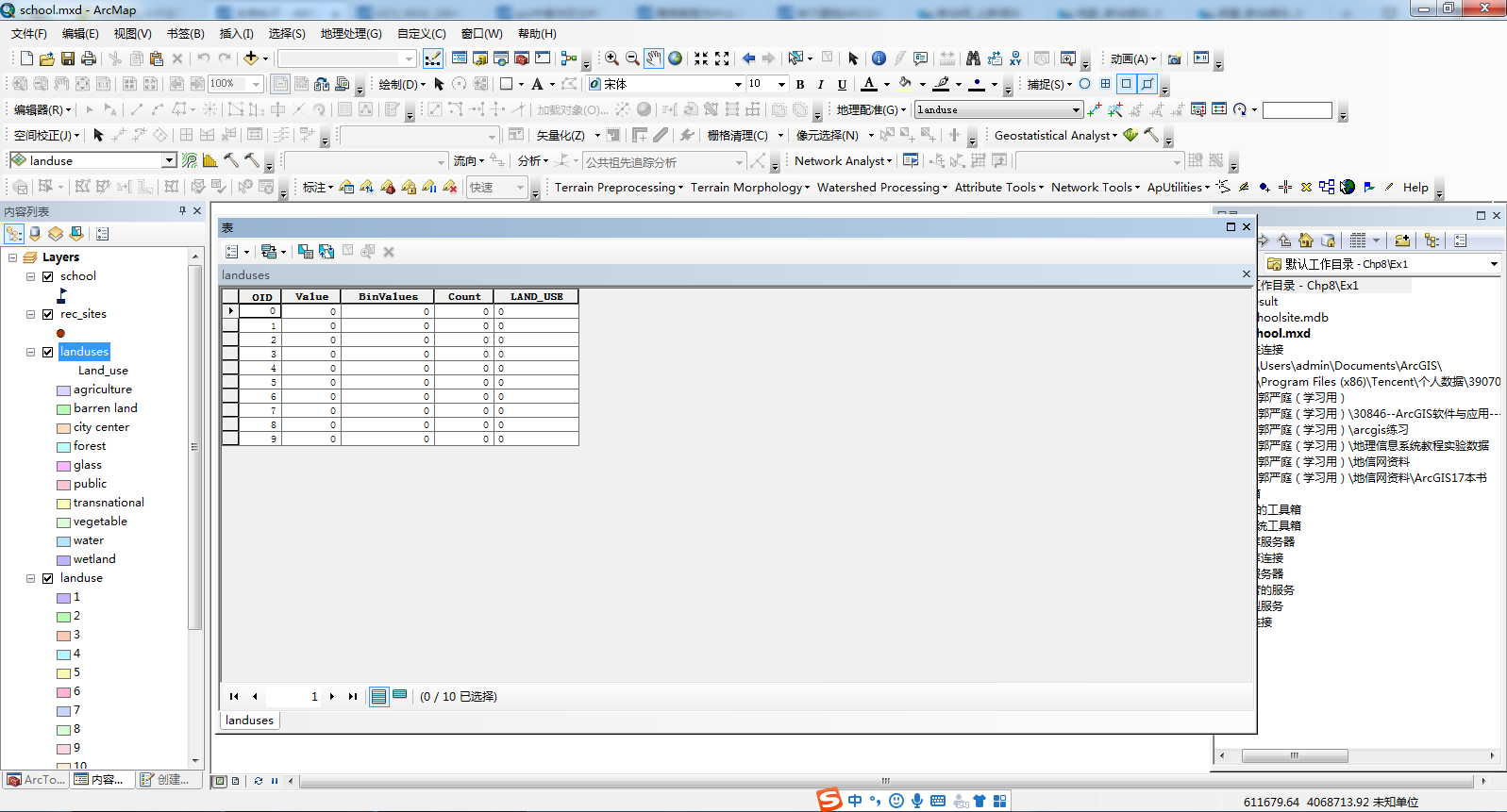Open the 自定义(C) menu
1507x812 pixels.
click(421, 34)
